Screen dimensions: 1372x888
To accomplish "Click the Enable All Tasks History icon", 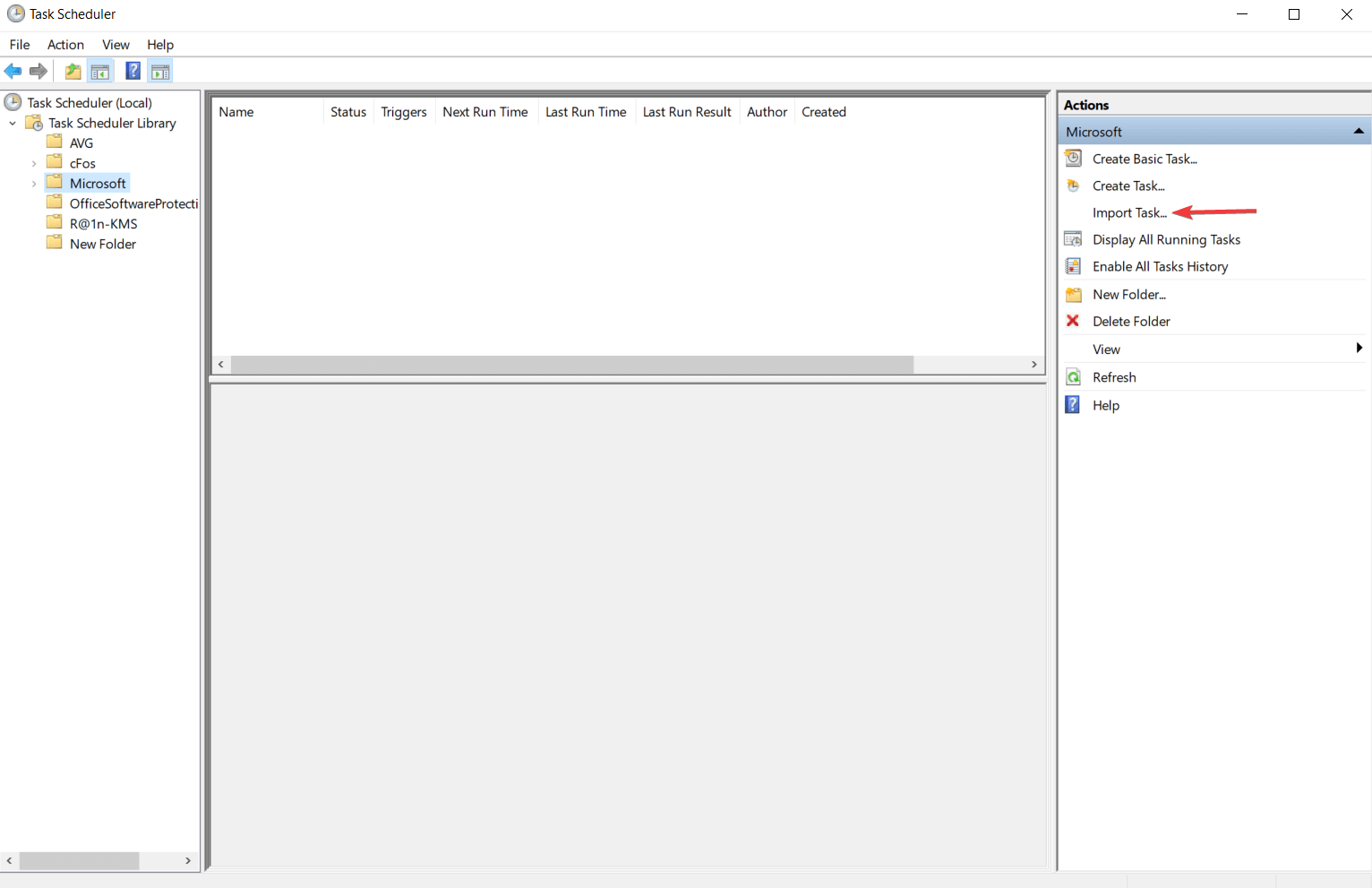I will pos(1072,265).
